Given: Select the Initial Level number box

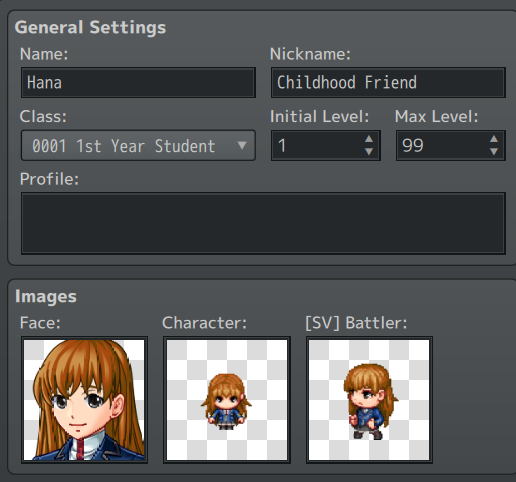Looking at the screenshot, I should tap(326, 145).
